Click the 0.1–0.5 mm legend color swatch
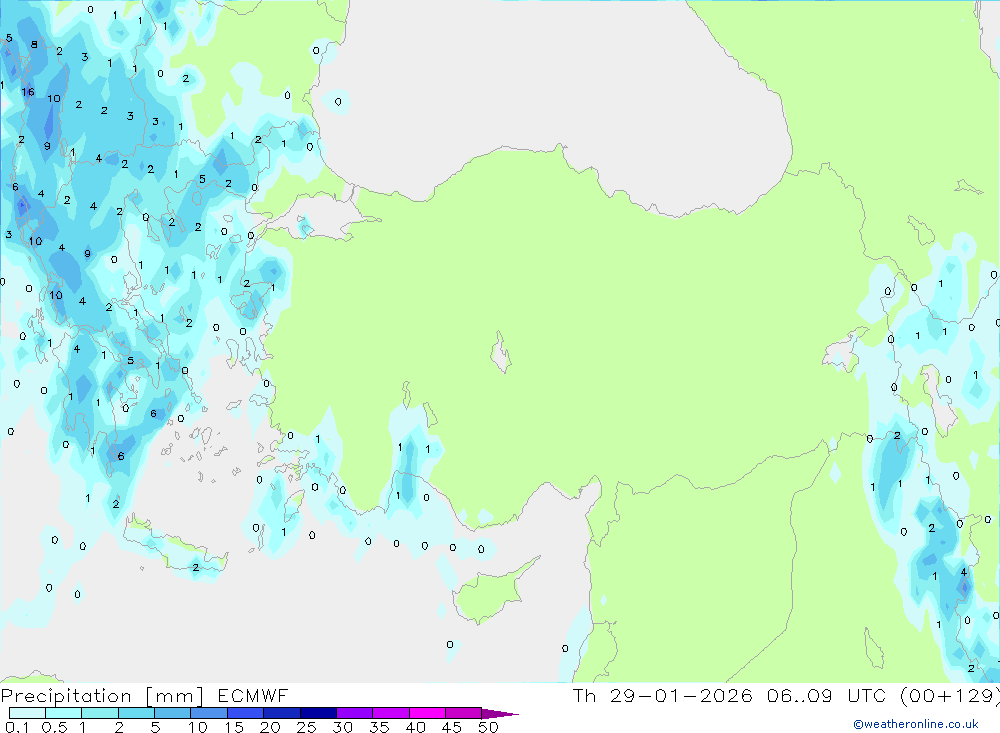Image resolution: width=1000 pixels, height=733 pixels. tap(27, 713)
